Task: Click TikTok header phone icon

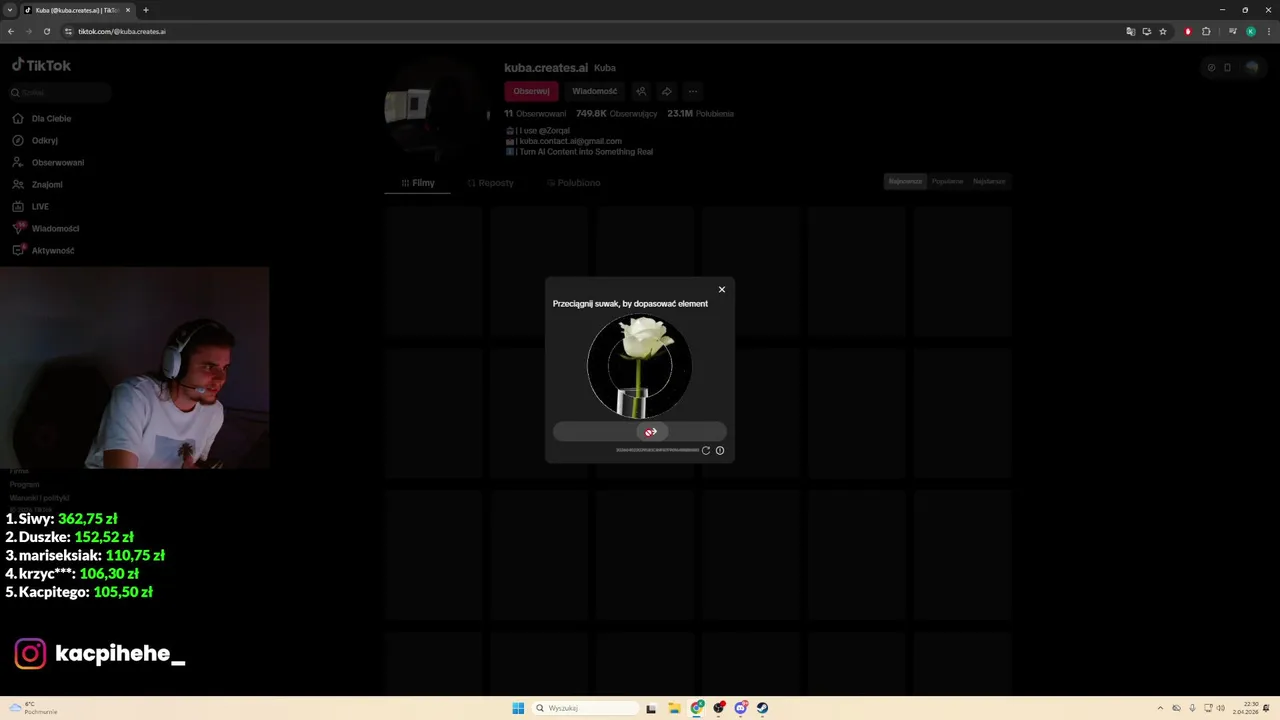Action: pos(1228,68)
